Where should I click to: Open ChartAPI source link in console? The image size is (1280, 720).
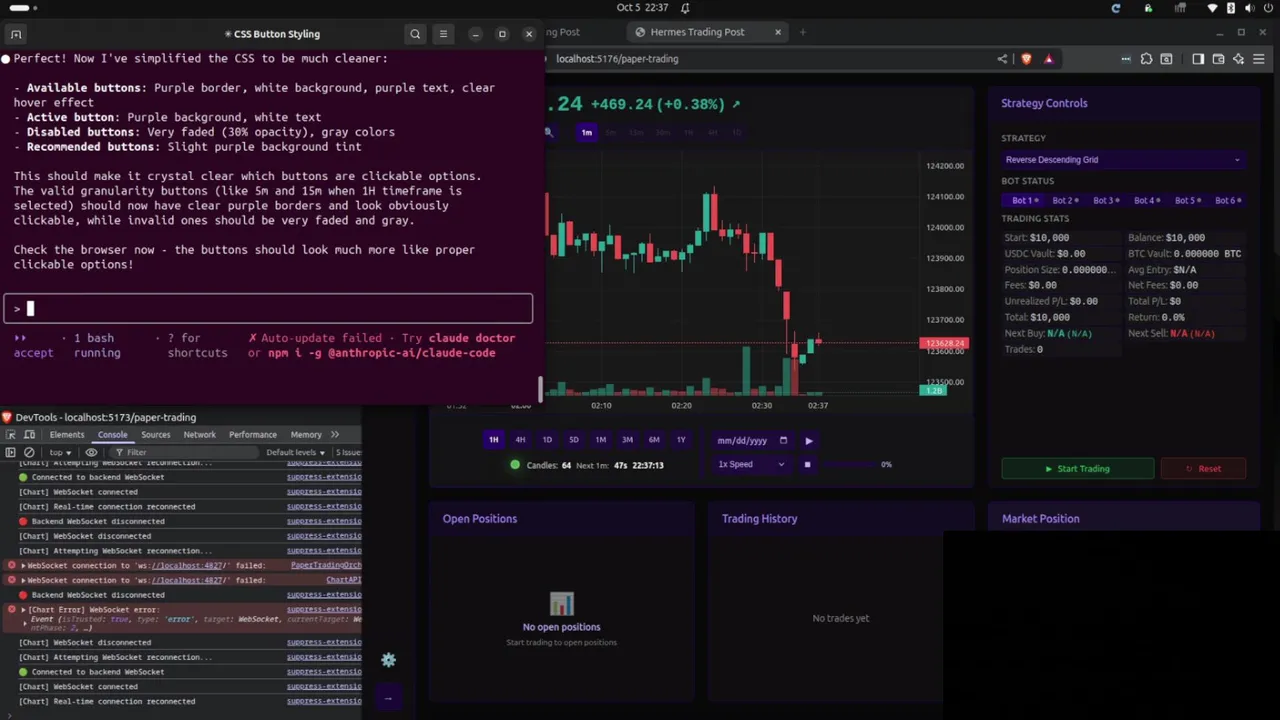[344, 580]
